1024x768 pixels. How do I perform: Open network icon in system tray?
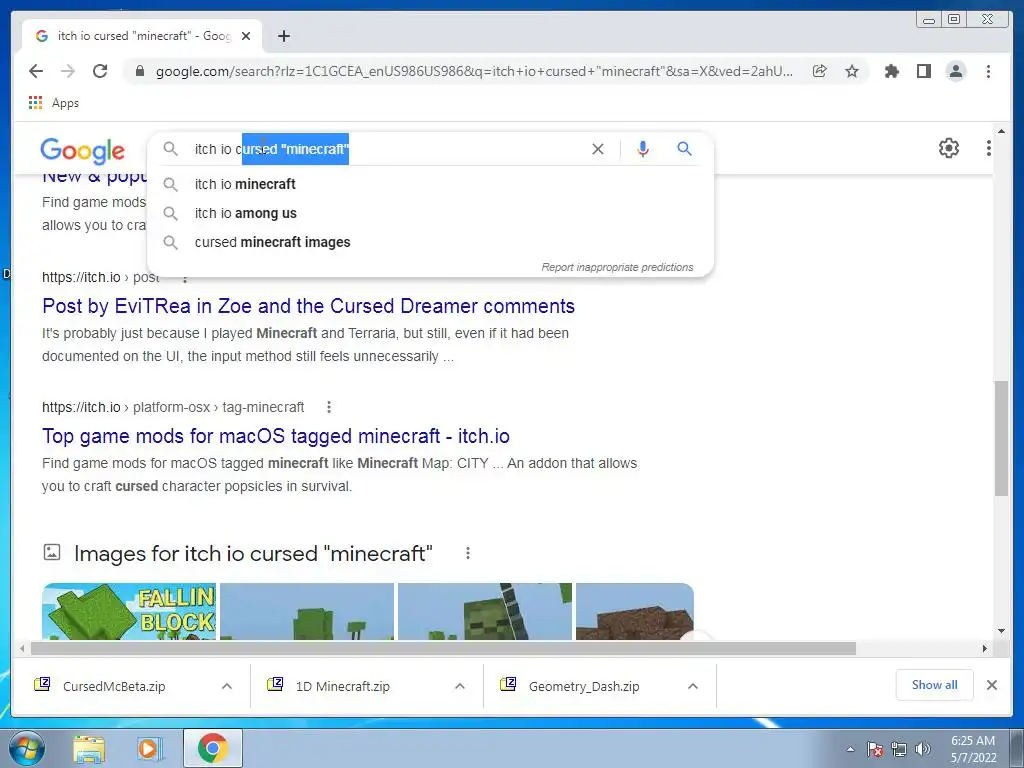(x=899, y=749)
